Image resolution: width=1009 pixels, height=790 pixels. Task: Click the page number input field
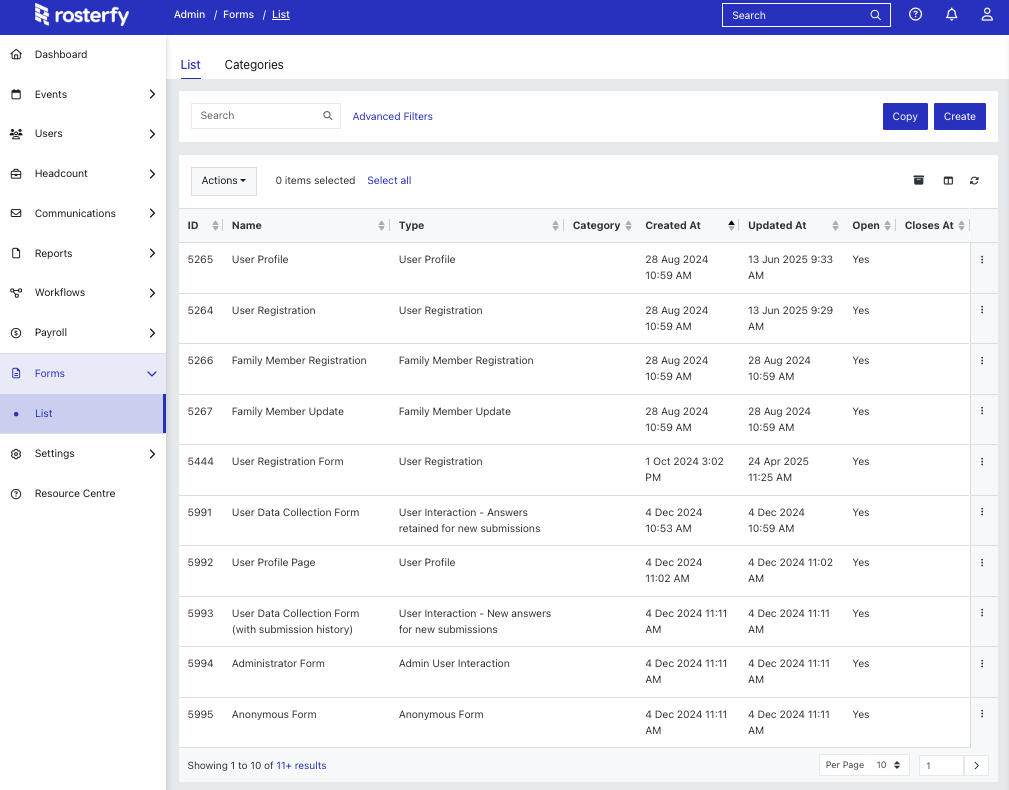tap(941, 765)
